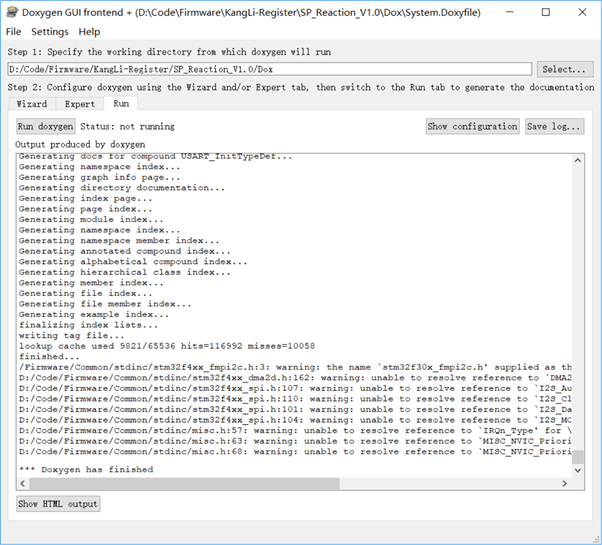Click the '*** Doxygen has finished' line
Viewport: 602px width, 545px height.
(86, 469)
